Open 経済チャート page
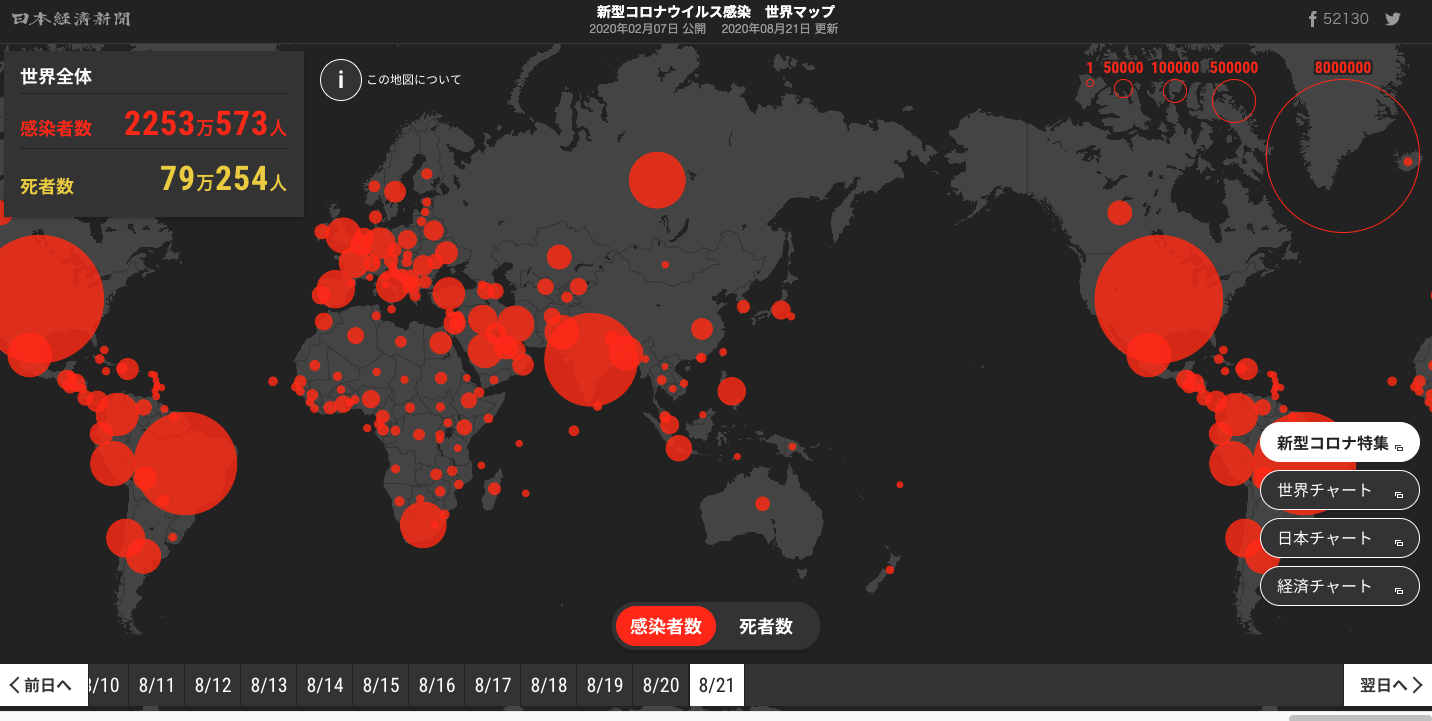The image size is (1432, 721). (1339, 586)
